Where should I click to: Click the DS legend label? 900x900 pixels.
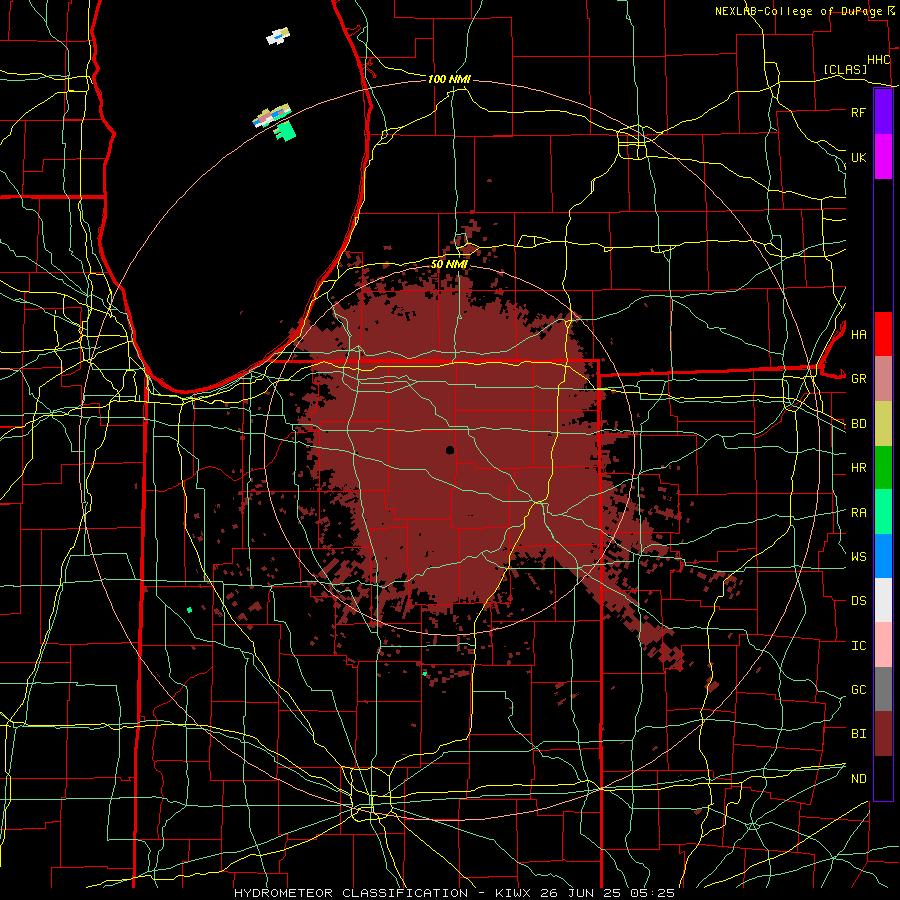[x=858, y=601]
